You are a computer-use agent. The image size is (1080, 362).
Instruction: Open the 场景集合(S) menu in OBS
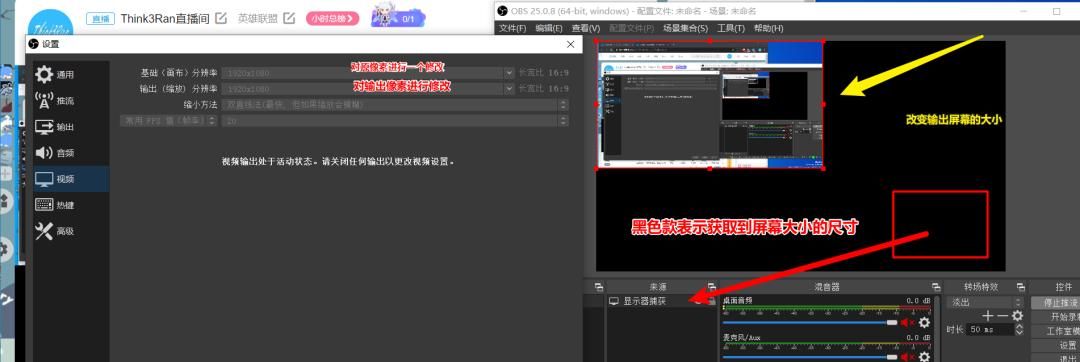coord(685,28)
